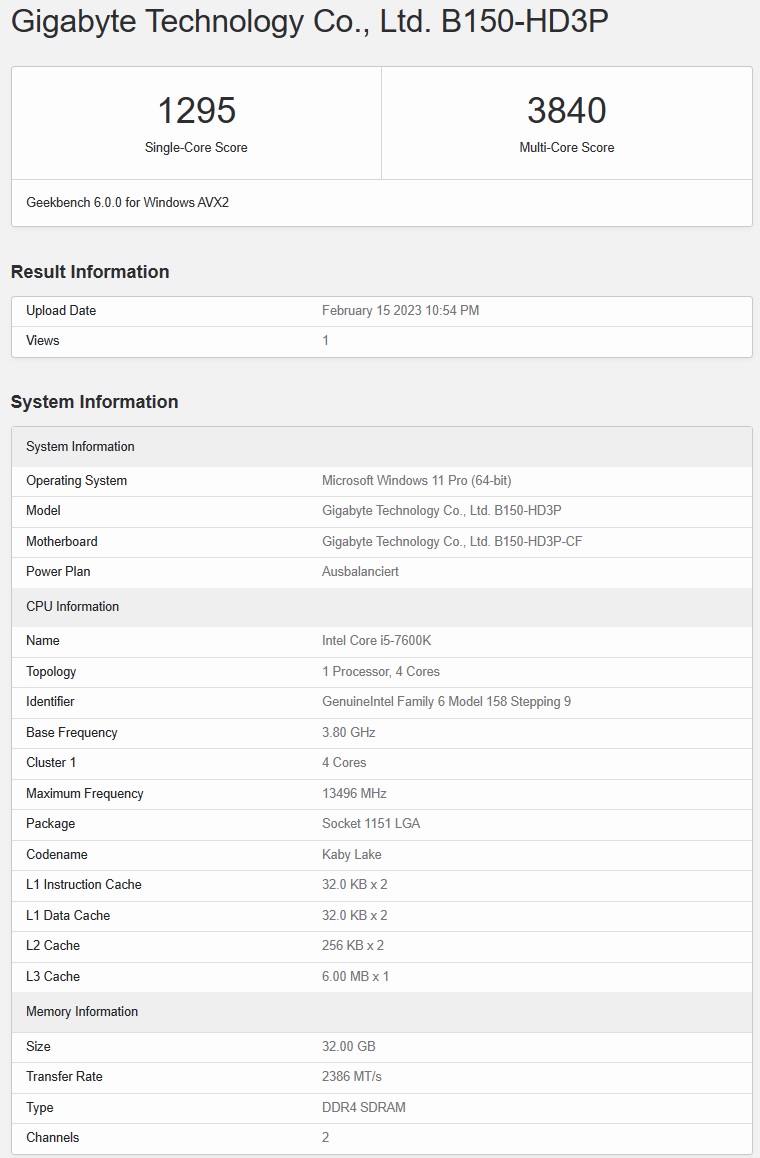Image resolution: width=760 pixels, height=1158 pixels.
Task: Click the Memory Information header row
Action: (382, 1013)
